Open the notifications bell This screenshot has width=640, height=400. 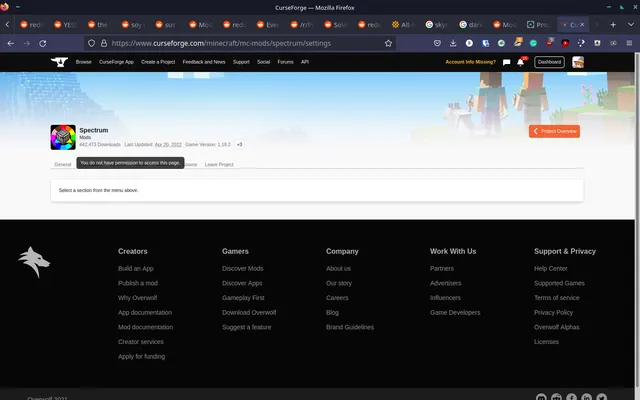pyautogui.click(x=520, y=62)
